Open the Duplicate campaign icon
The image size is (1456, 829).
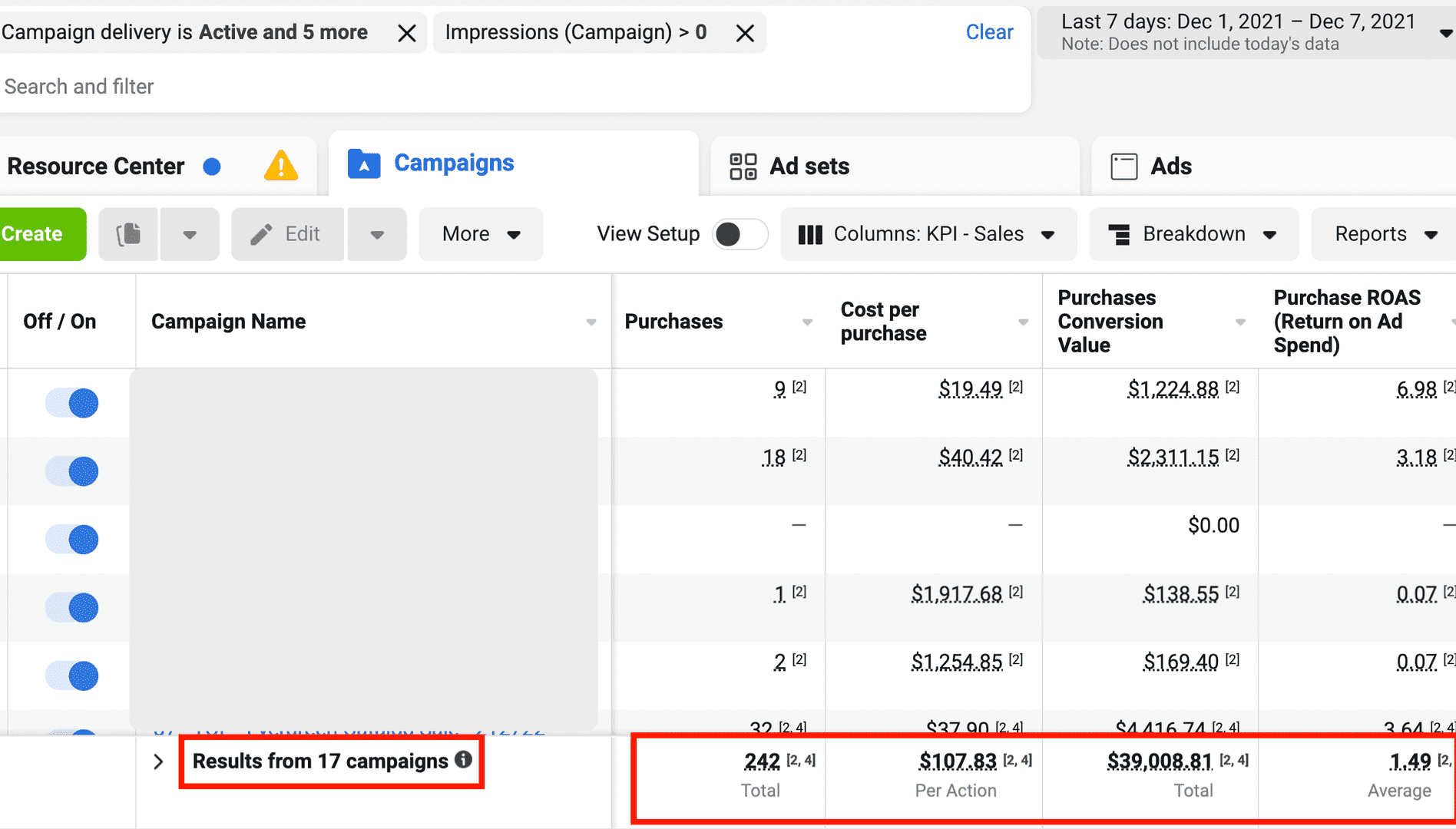[127, 234]
